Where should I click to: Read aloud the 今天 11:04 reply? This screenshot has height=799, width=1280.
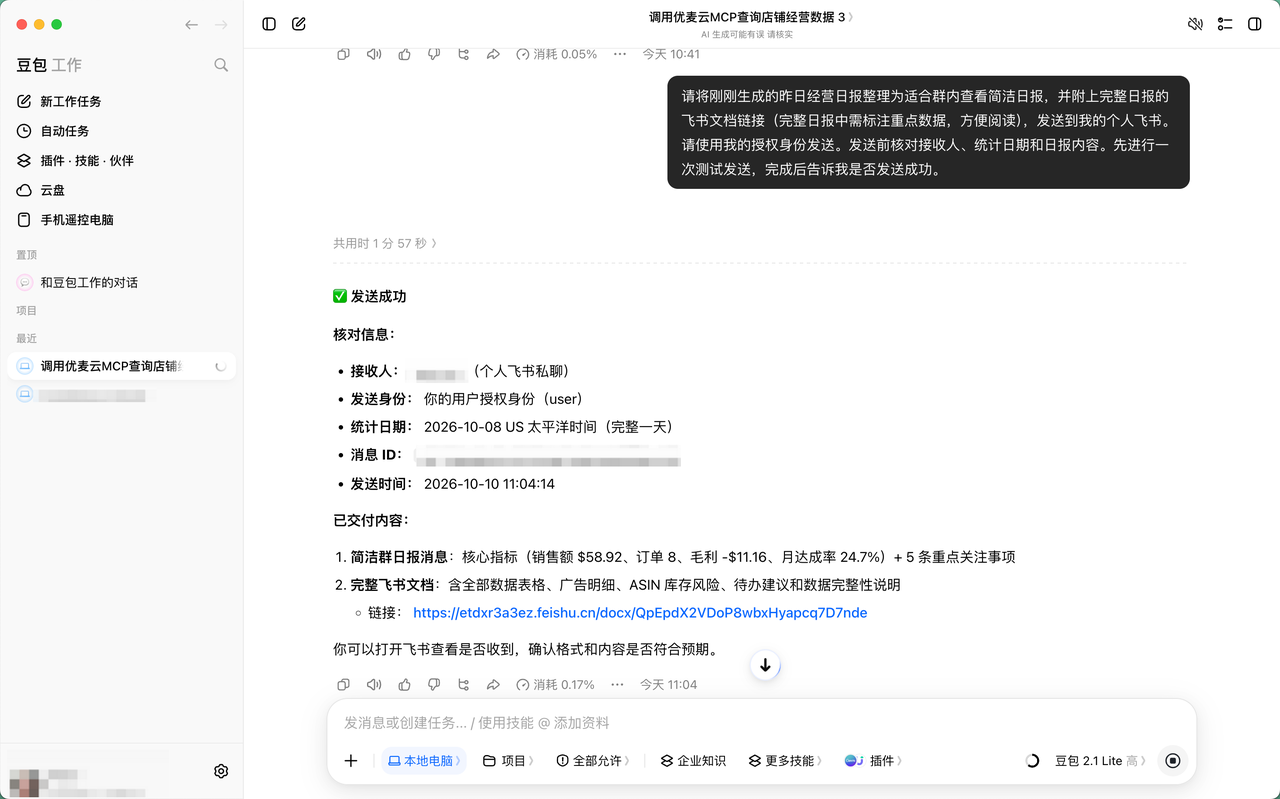tap(374, 685)
